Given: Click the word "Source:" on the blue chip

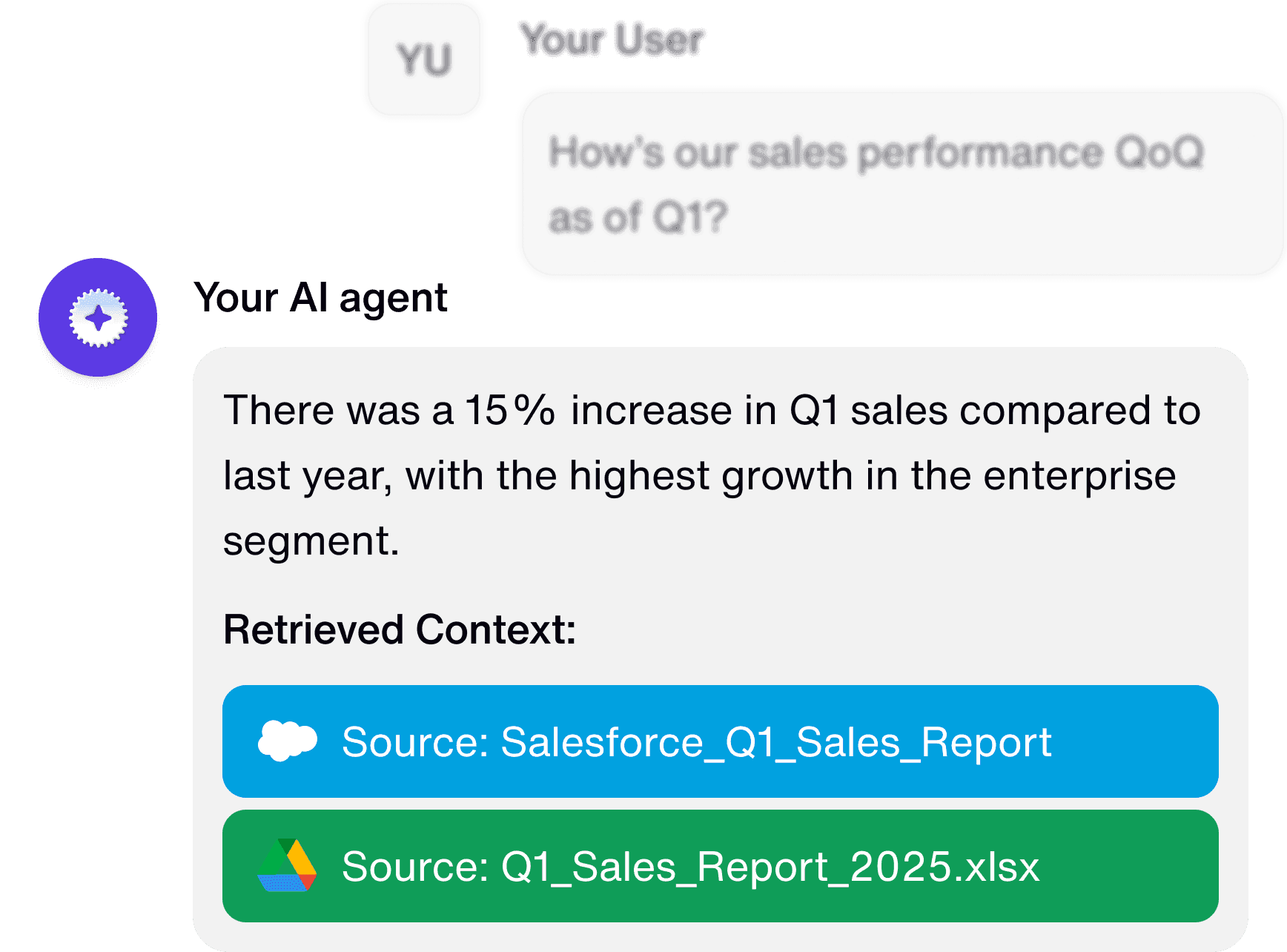Looking at the screenshot, I should 414,741.
